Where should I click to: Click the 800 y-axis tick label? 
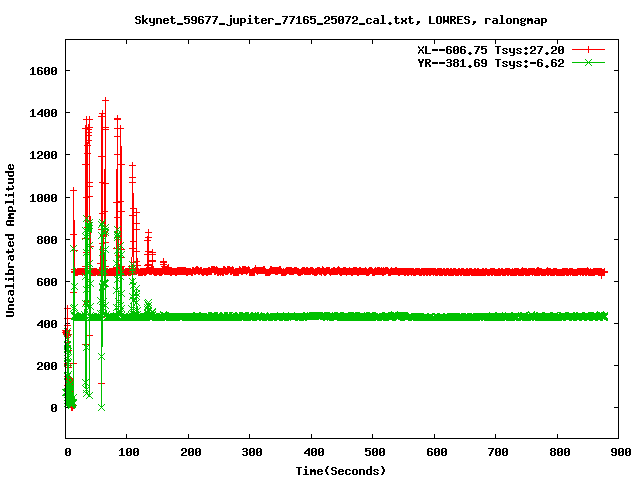[47, 240]
